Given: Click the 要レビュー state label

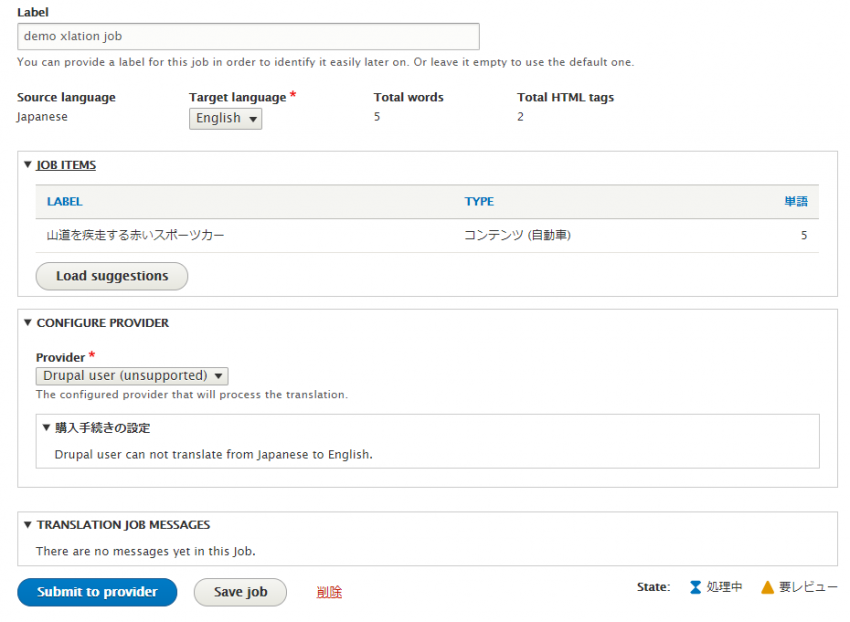Looking at the screenshot, I should pyautogui.click(x=808, y=588).
